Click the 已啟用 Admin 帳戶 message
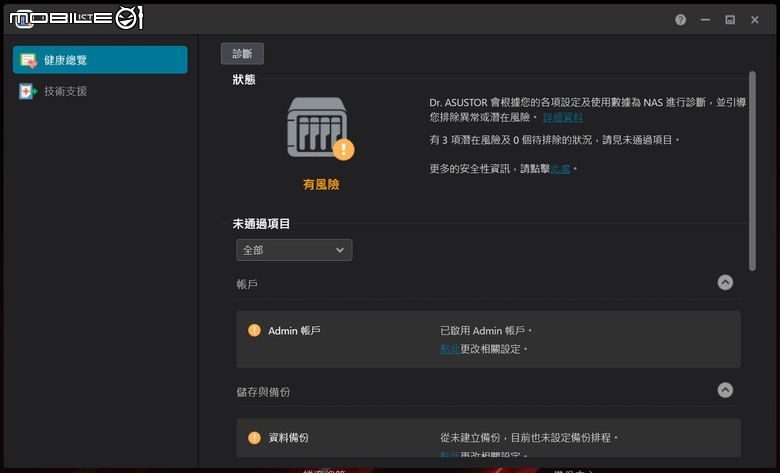 click(486, 331)
